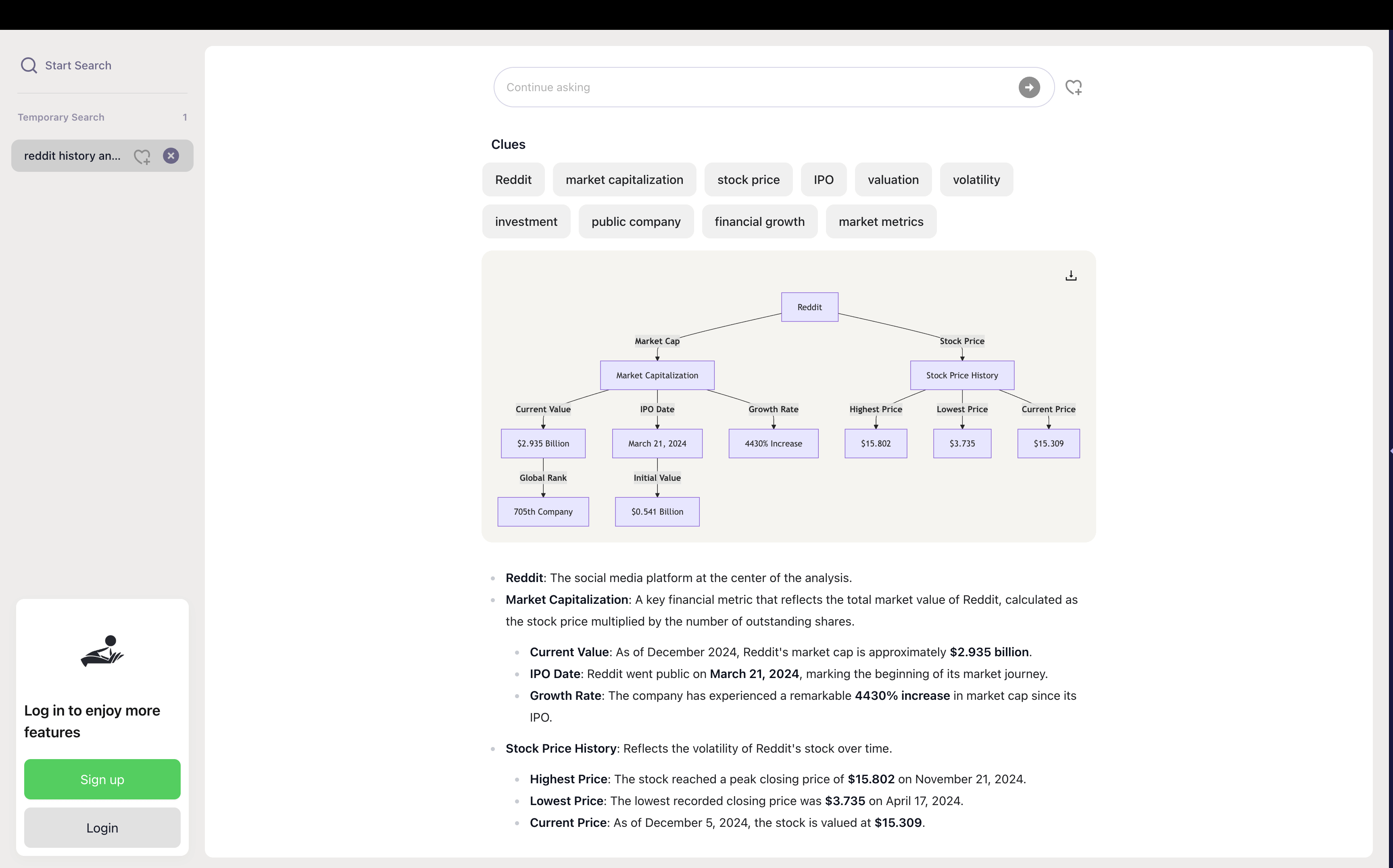
Task: Click the $3.735 diagram node
Action: [x=962, y=444]
